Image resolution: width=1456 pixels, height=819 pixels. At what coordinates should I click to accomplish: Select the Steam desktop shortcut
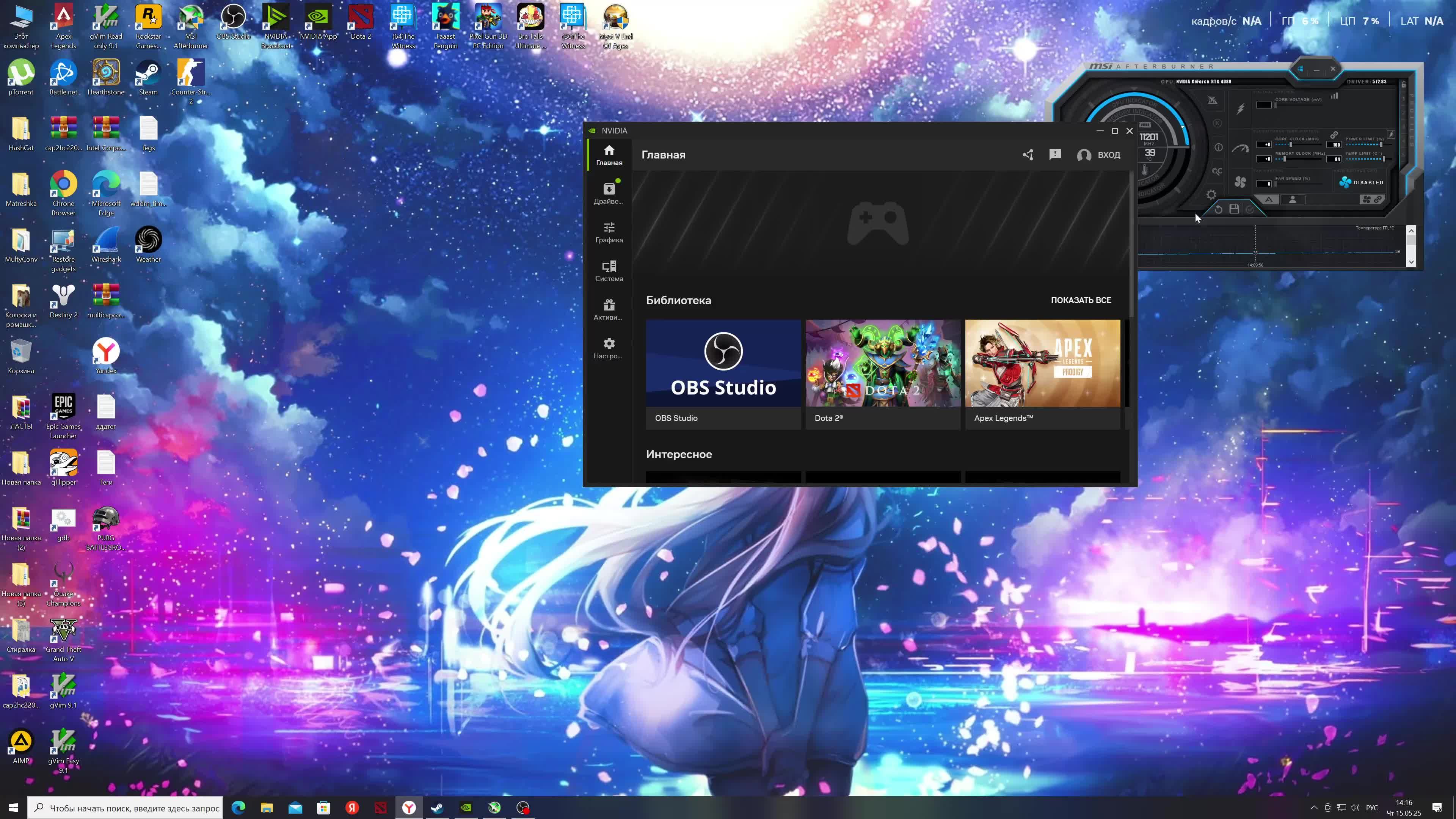(x=148, y=78)
